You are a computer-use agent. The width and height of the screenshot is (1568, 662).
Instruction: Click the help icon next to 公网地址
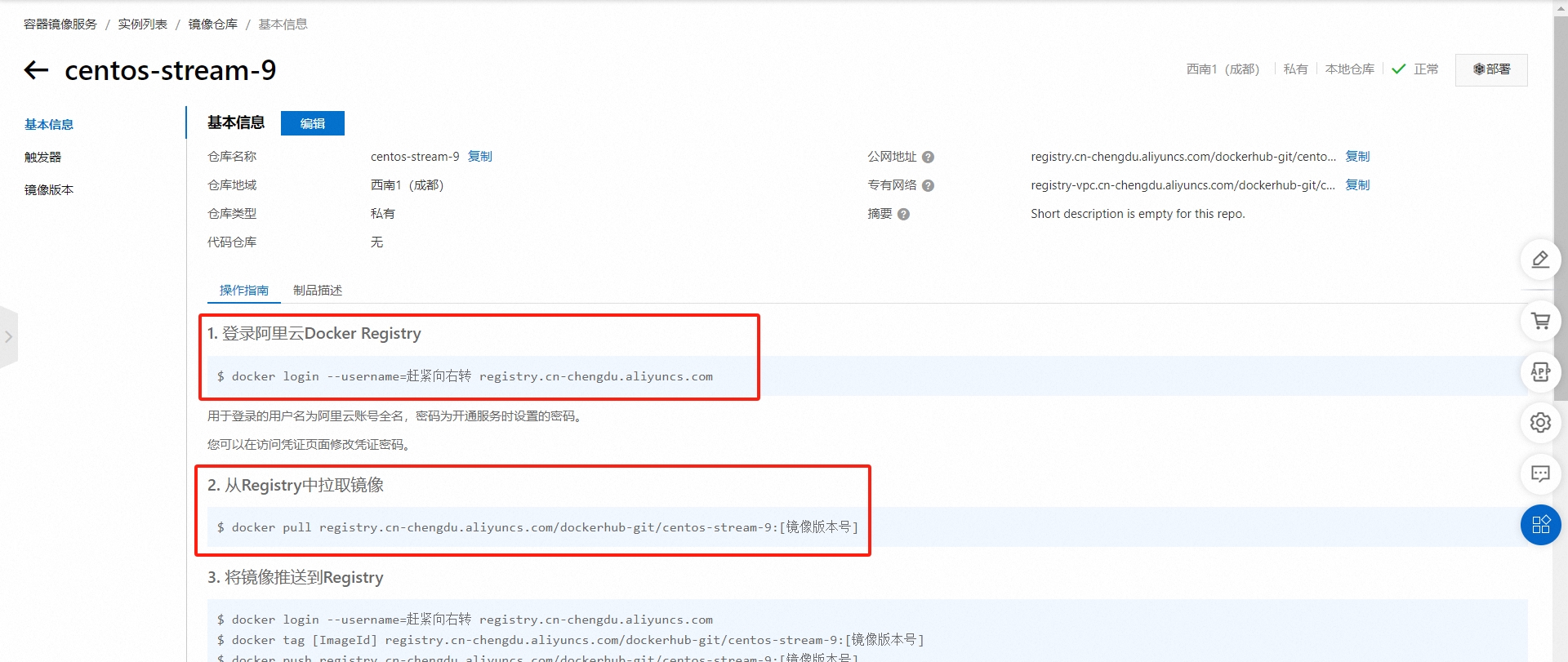click(x=928, y=157)
